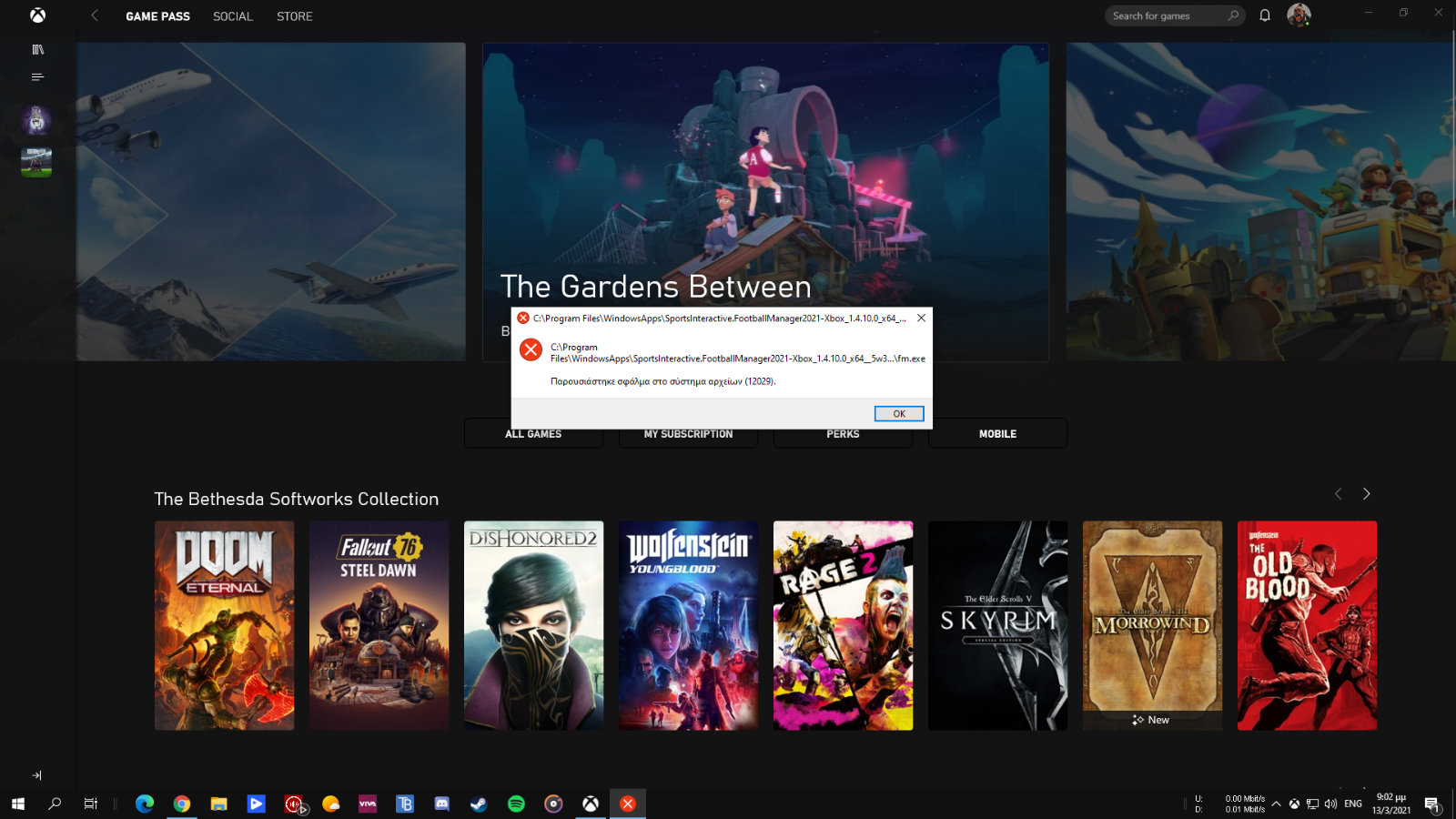The height and width of the screenshot is (819, 1456).
Task: Open the RAGE 2 game tile
Action: [843, 625]
